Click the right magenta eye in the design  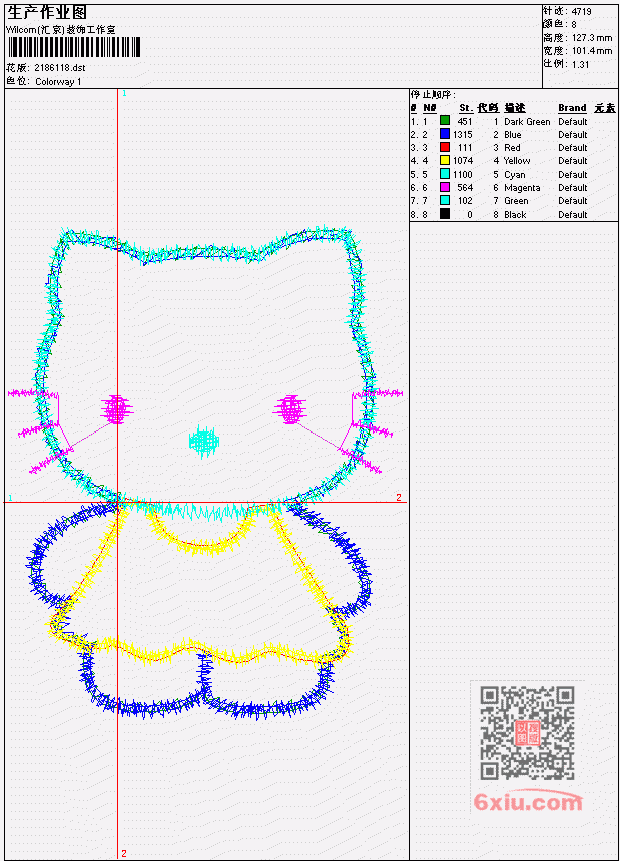289,409
